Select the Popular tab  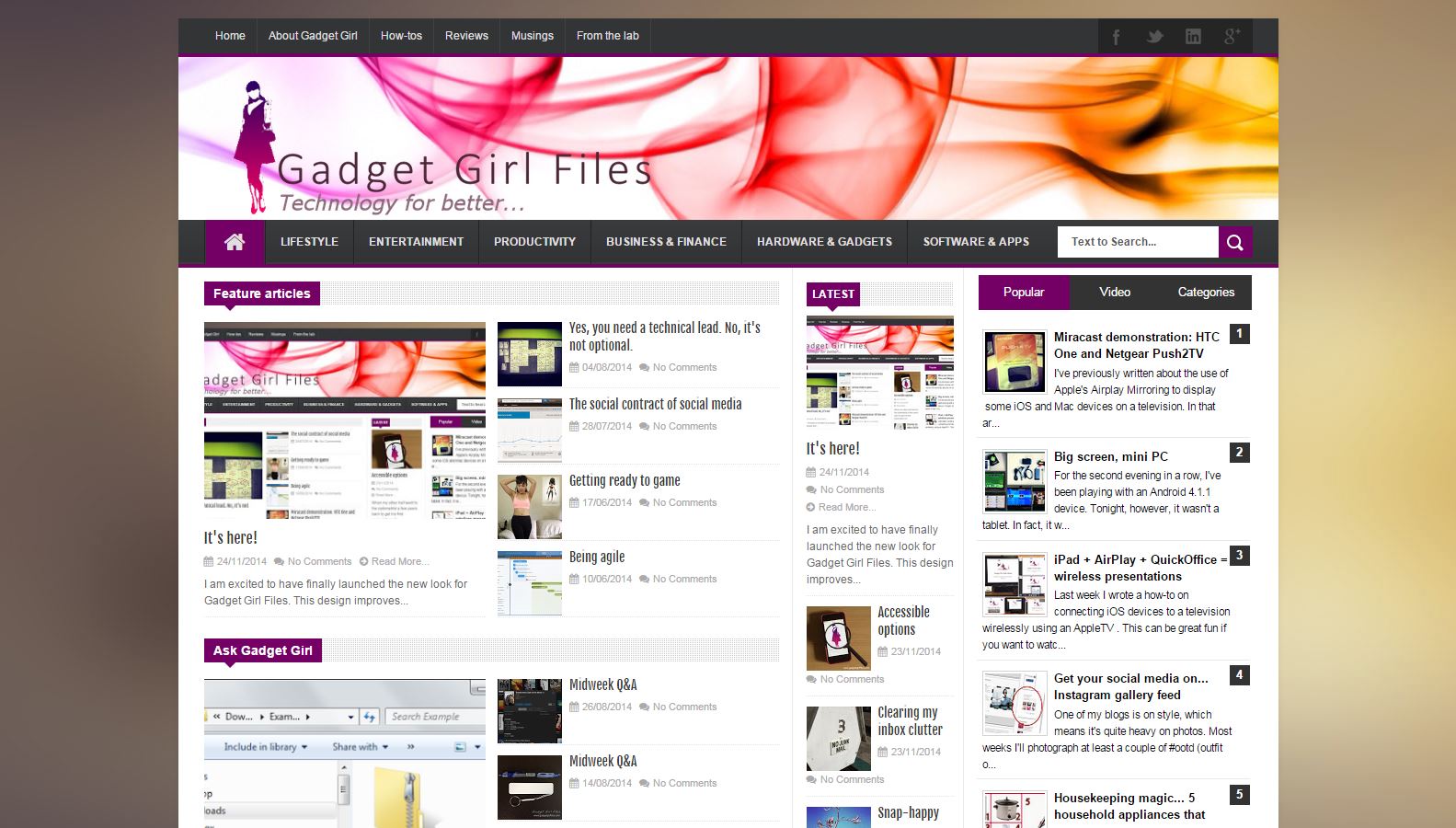pyautogui.click(x=1024, y=293)
